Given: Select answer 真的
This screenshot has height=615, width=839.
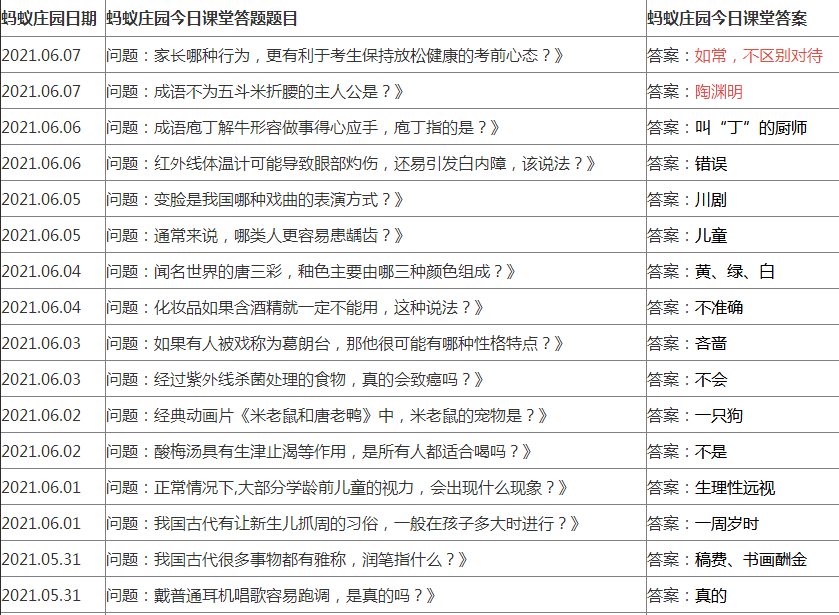Looking at the screenshot, I should [x=711, y=595].
